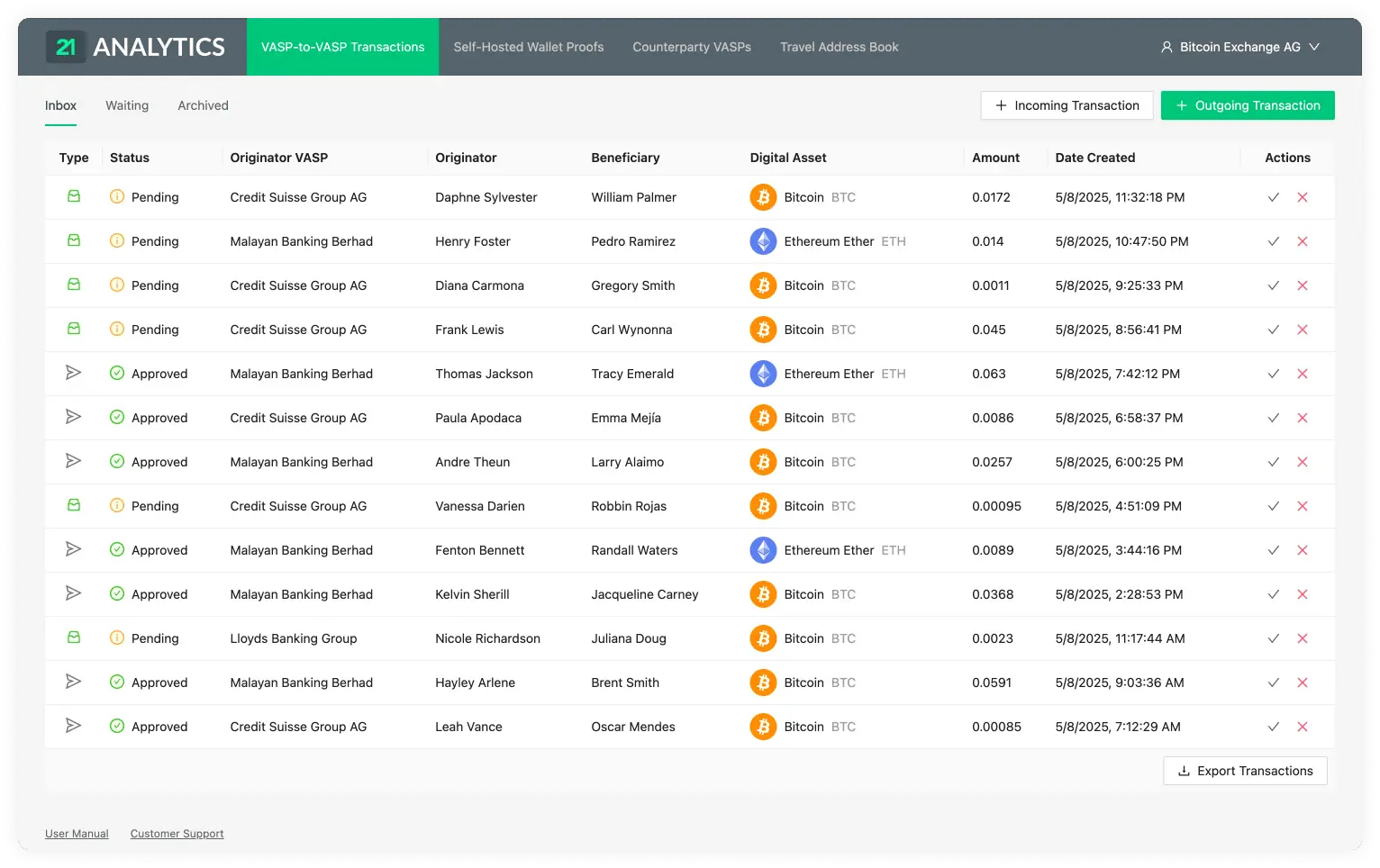This screenshot has width=1380, height=868.
Task: Navigate to Self-Hosted Wallet Proofs
Action: click(528, 47)
